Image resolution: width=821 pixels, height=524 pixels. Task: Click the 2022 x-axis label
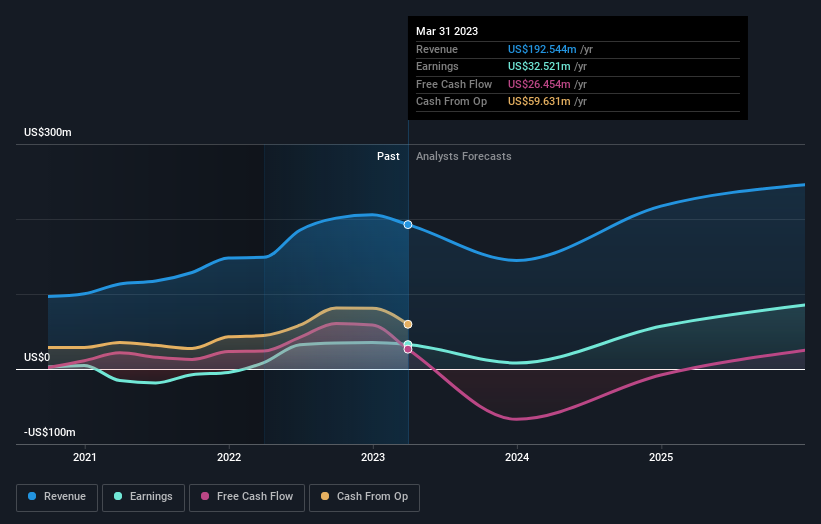click(x=229, y=458)
